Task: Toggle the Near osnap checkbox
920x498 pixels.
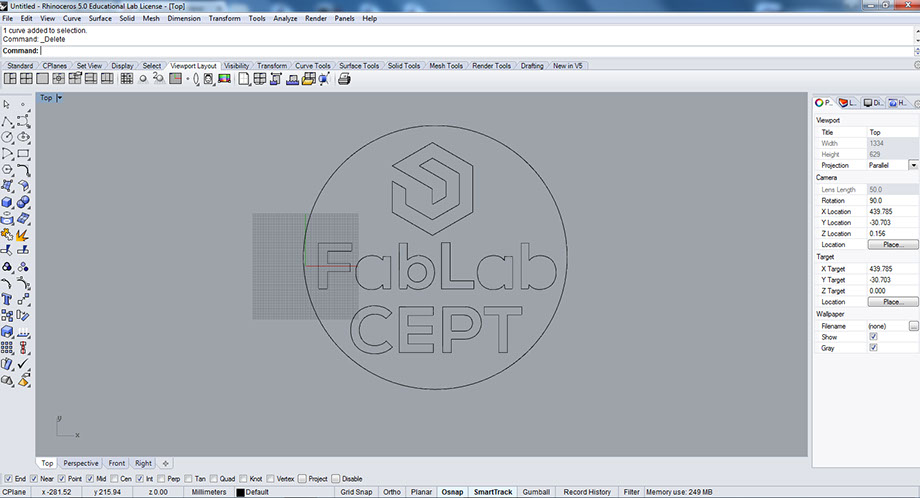Action: tap(34, 479)
